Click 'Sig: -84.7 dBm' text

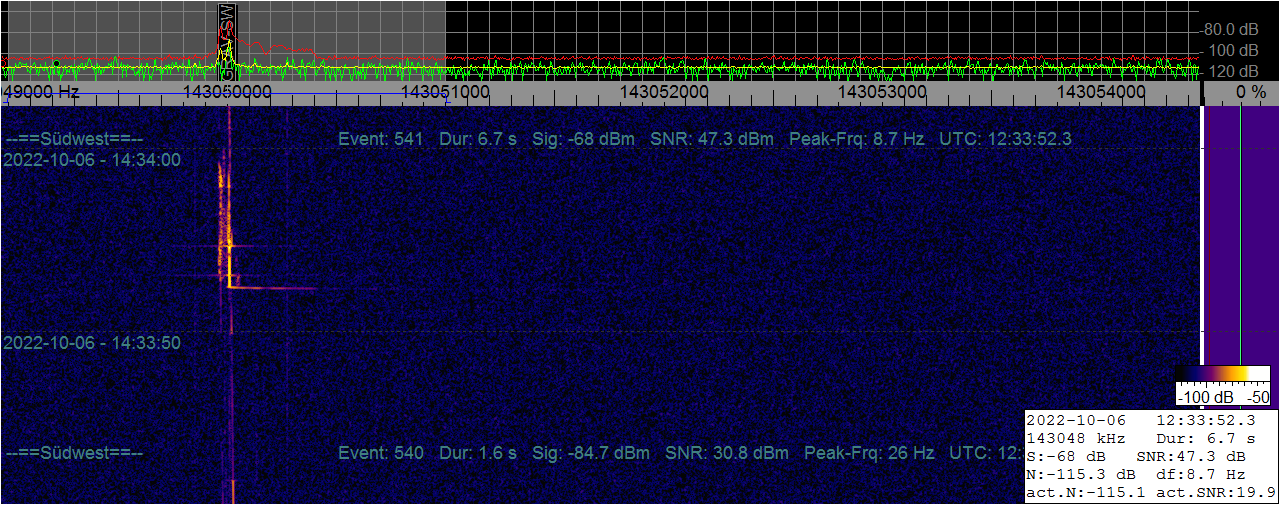click(591, 453)
